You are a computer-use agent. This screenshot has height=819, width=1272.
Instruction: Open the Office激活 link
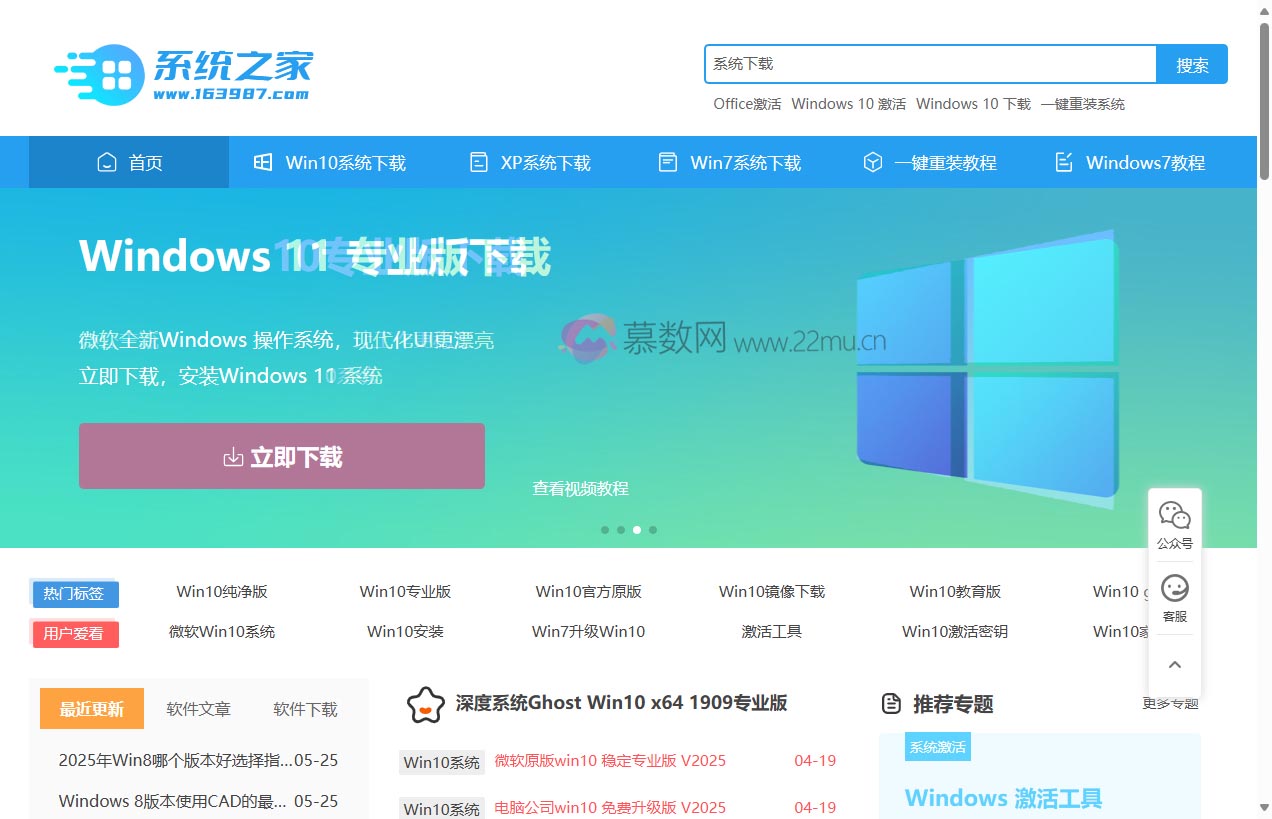point(747,103)
